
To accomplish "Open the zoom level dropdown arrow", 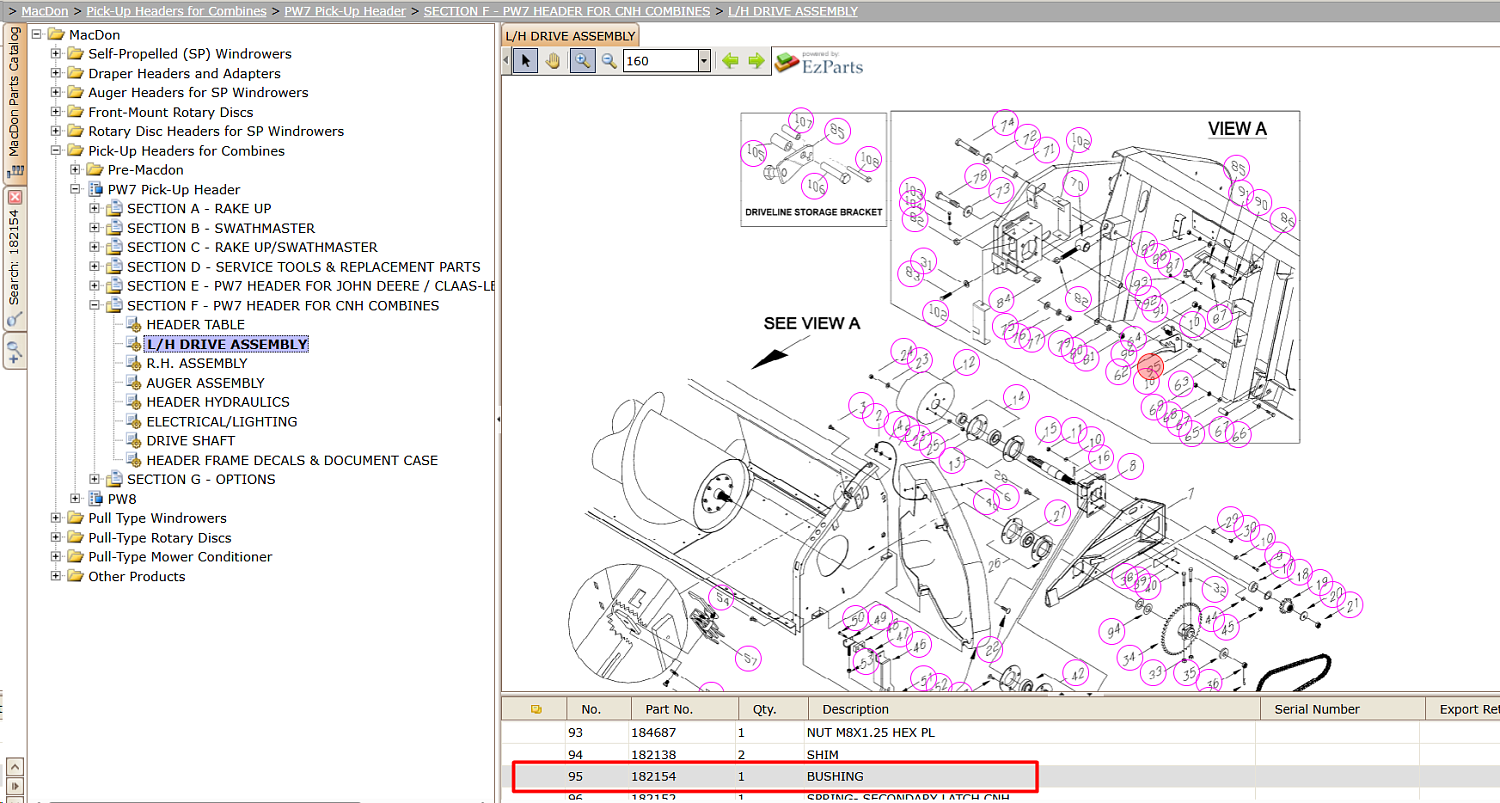I will pos(704,61).
